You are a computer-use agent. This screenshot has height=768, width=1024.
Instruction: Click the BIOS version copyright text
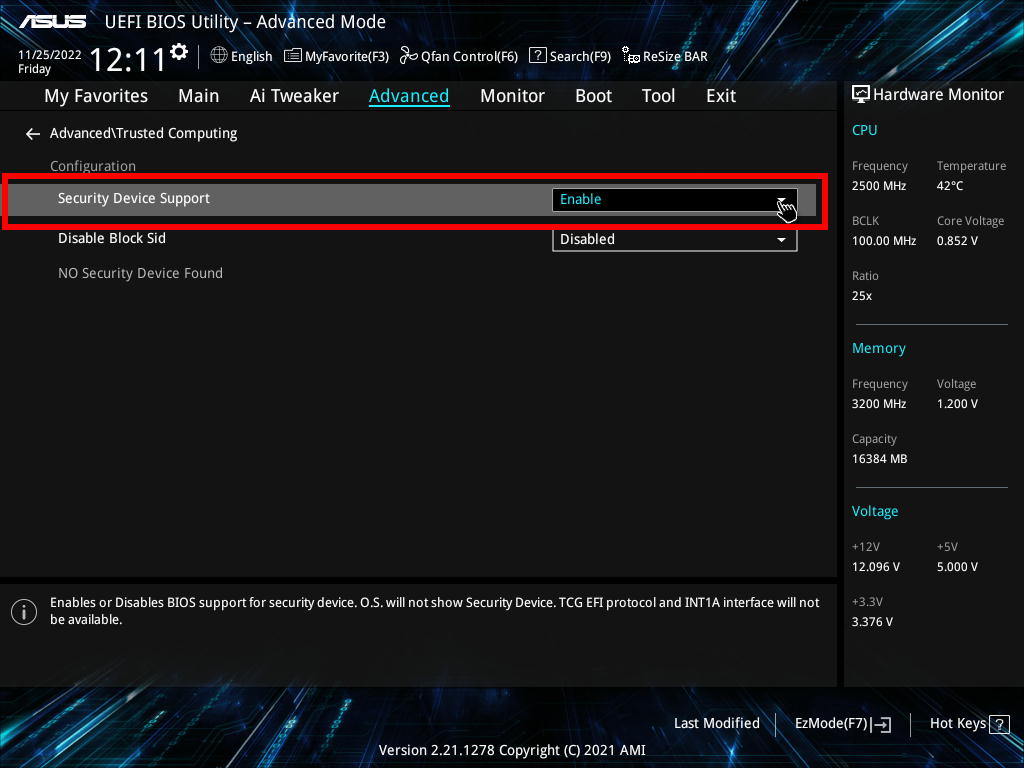point(512,750)
